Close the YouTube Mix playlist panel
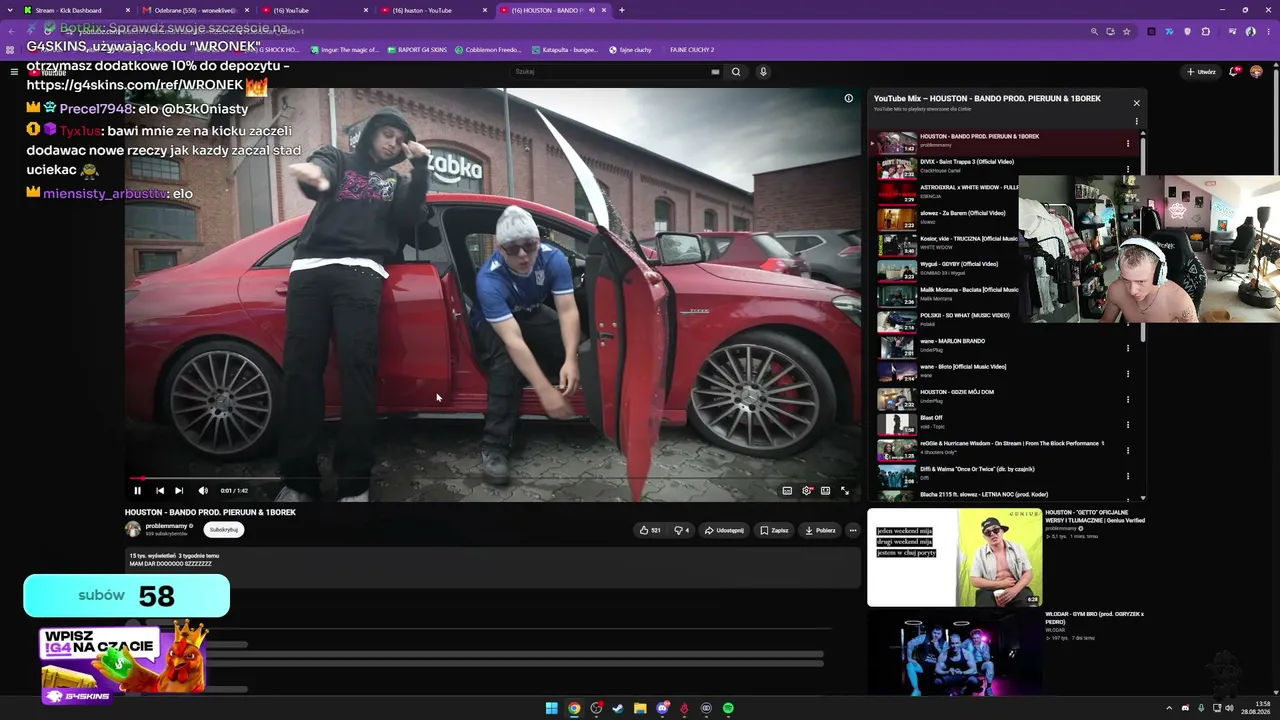The width and height of the screenshot is (1280, 720). pos(1136,103)
